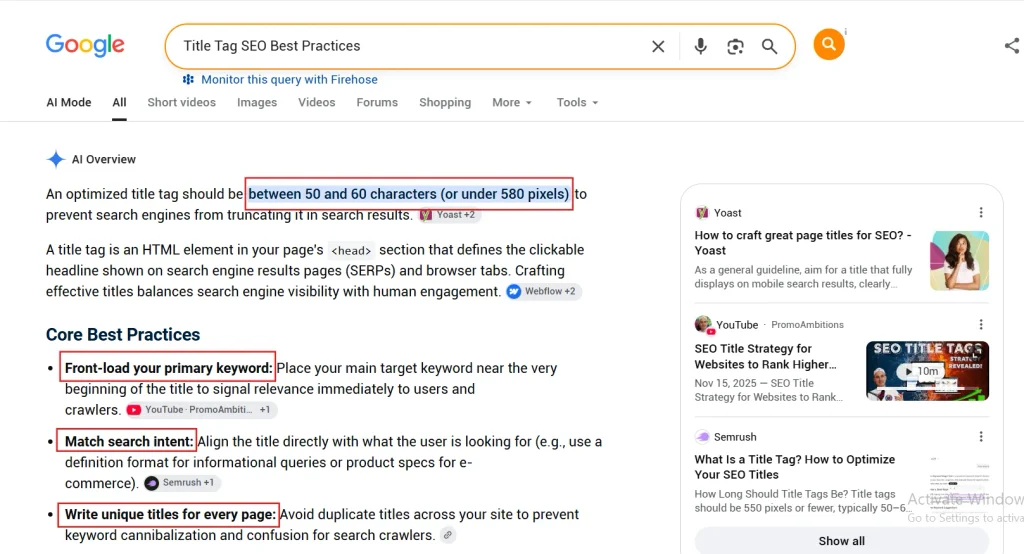
Task: Click Monitor this query with Firehose
Action: coord(289,80)
